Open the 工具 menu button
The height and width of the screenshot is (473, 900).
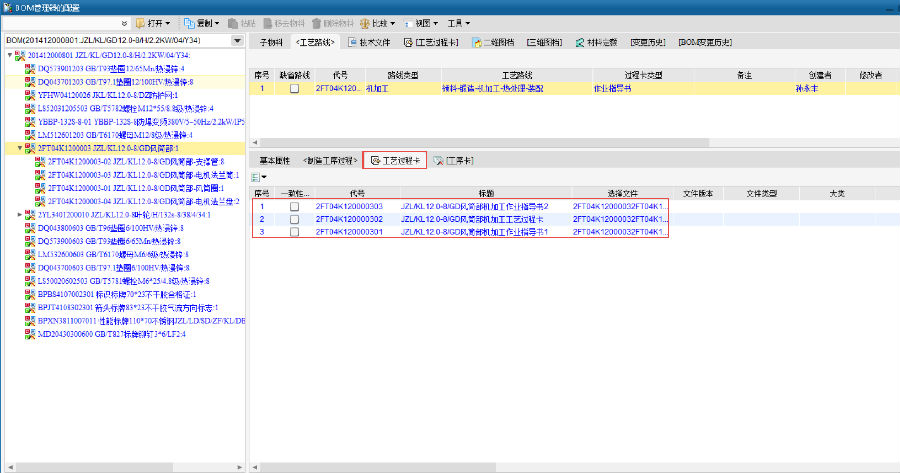461,22
